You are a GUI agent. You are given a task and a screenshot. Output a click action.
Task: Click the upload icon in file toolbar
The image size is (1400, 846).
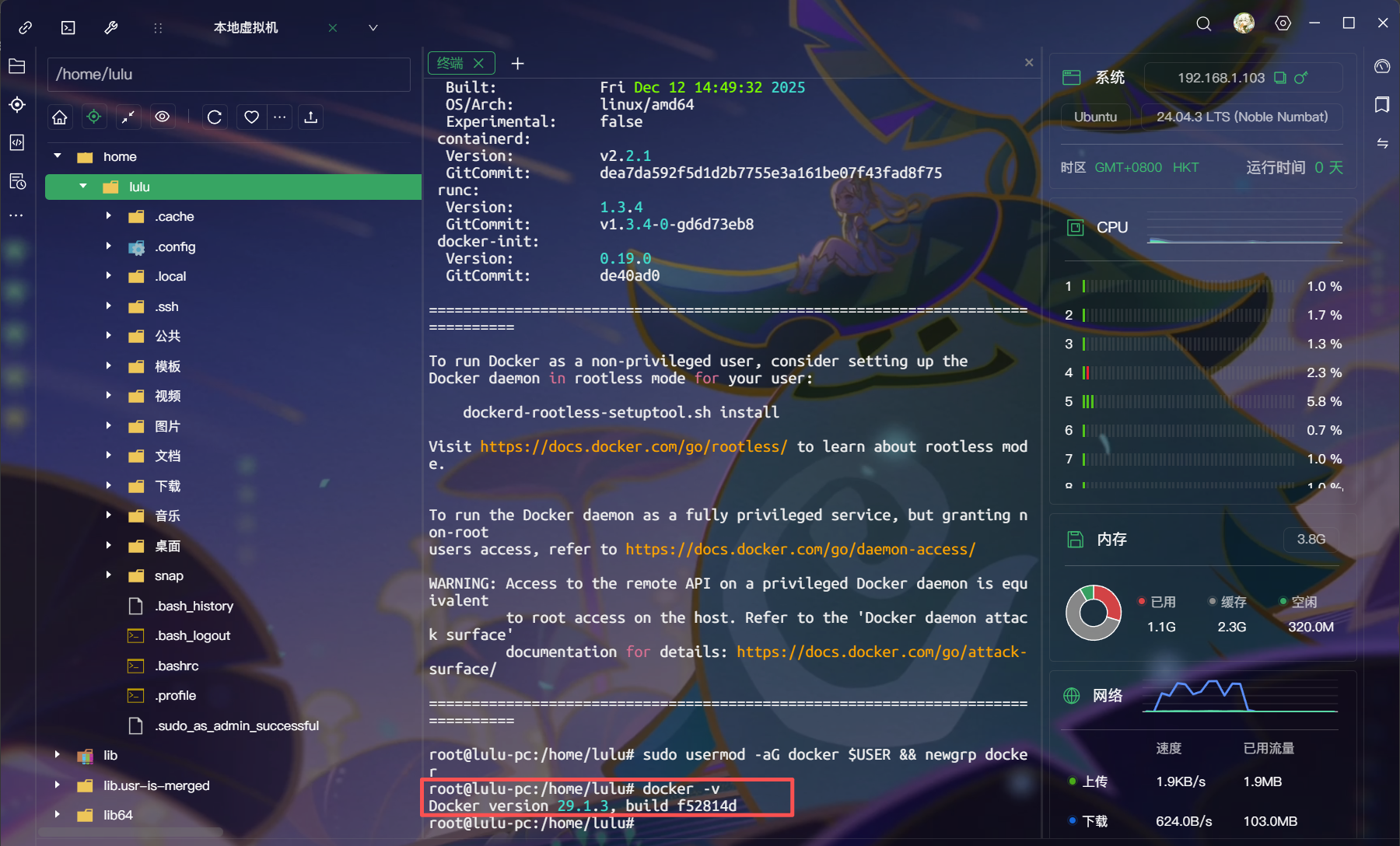pos(311,117)
